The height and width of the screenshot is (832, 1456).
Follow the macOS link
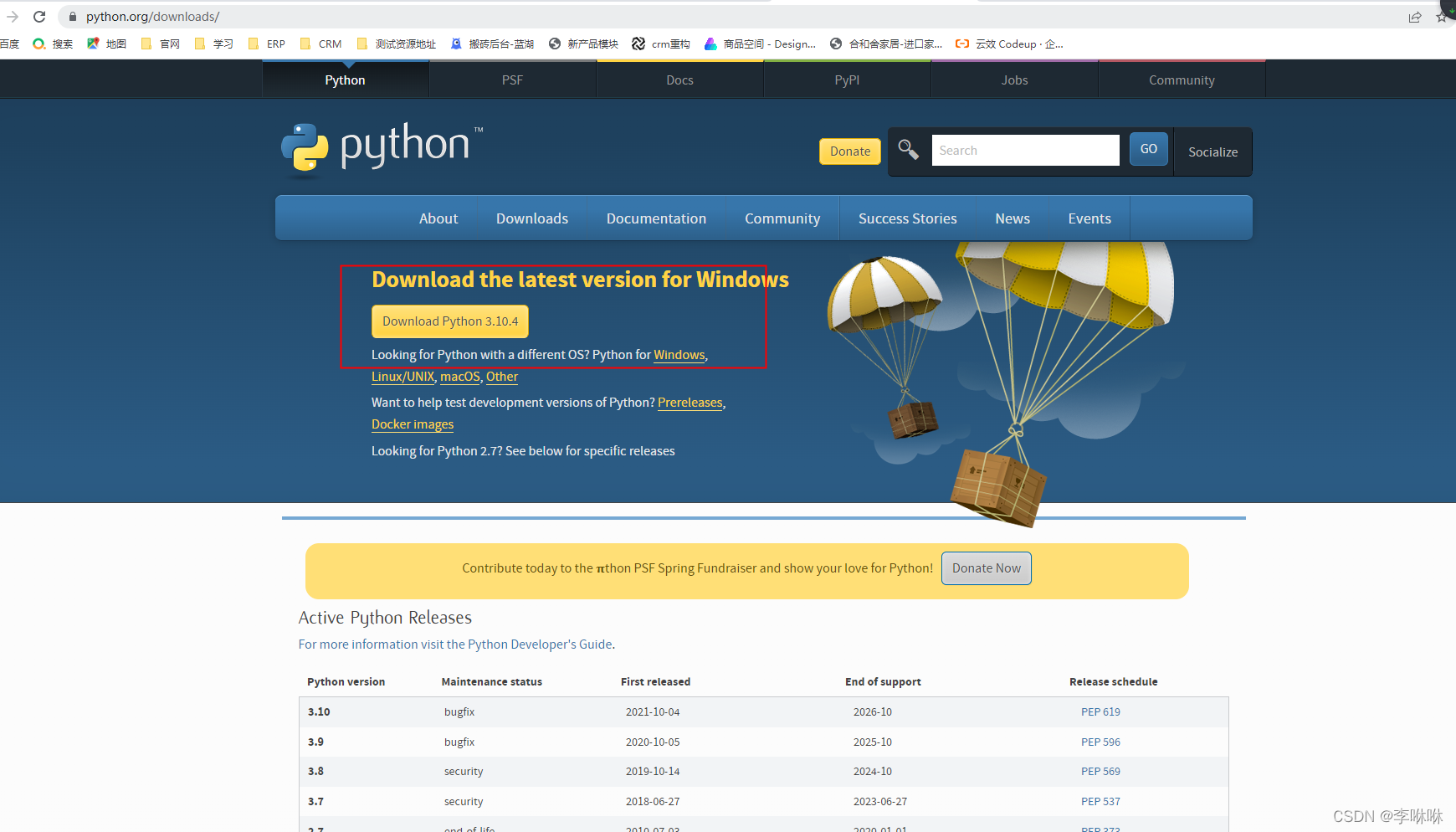460,377
